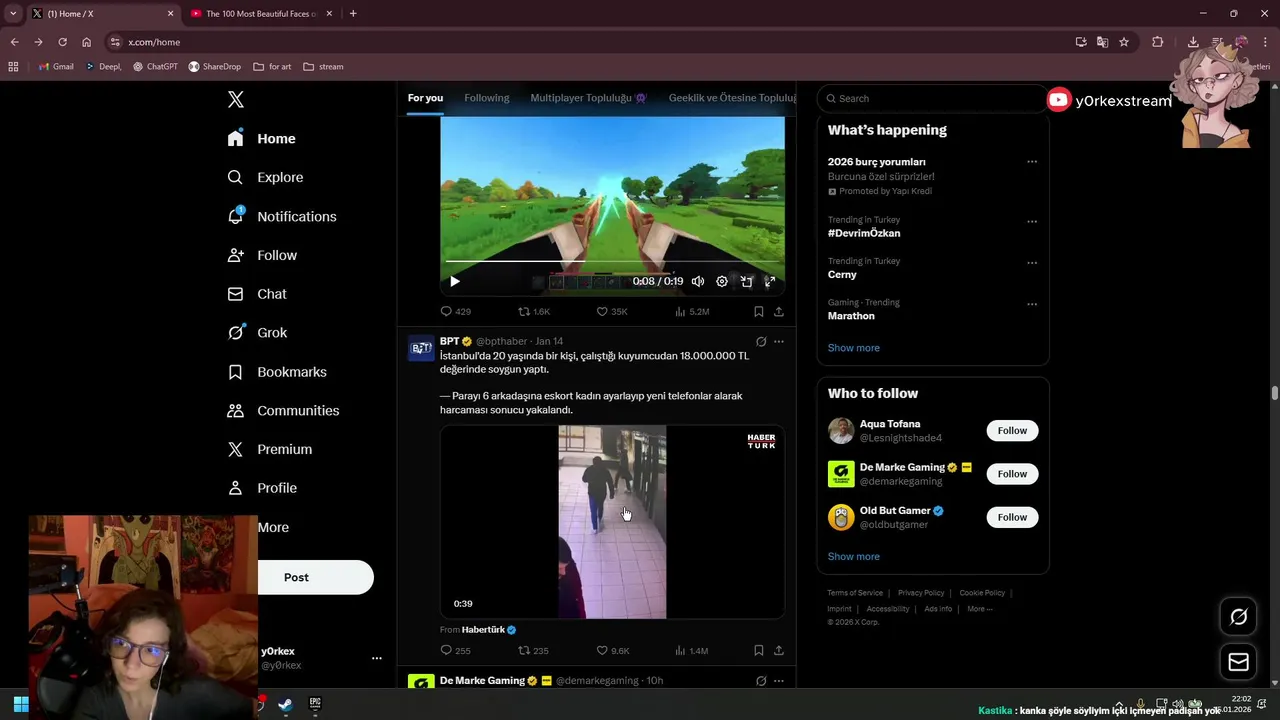Image resolution: width=1280 pixels, height=720 pixels.
Task: Open y0rkex account menu dots
Action: 377,658
